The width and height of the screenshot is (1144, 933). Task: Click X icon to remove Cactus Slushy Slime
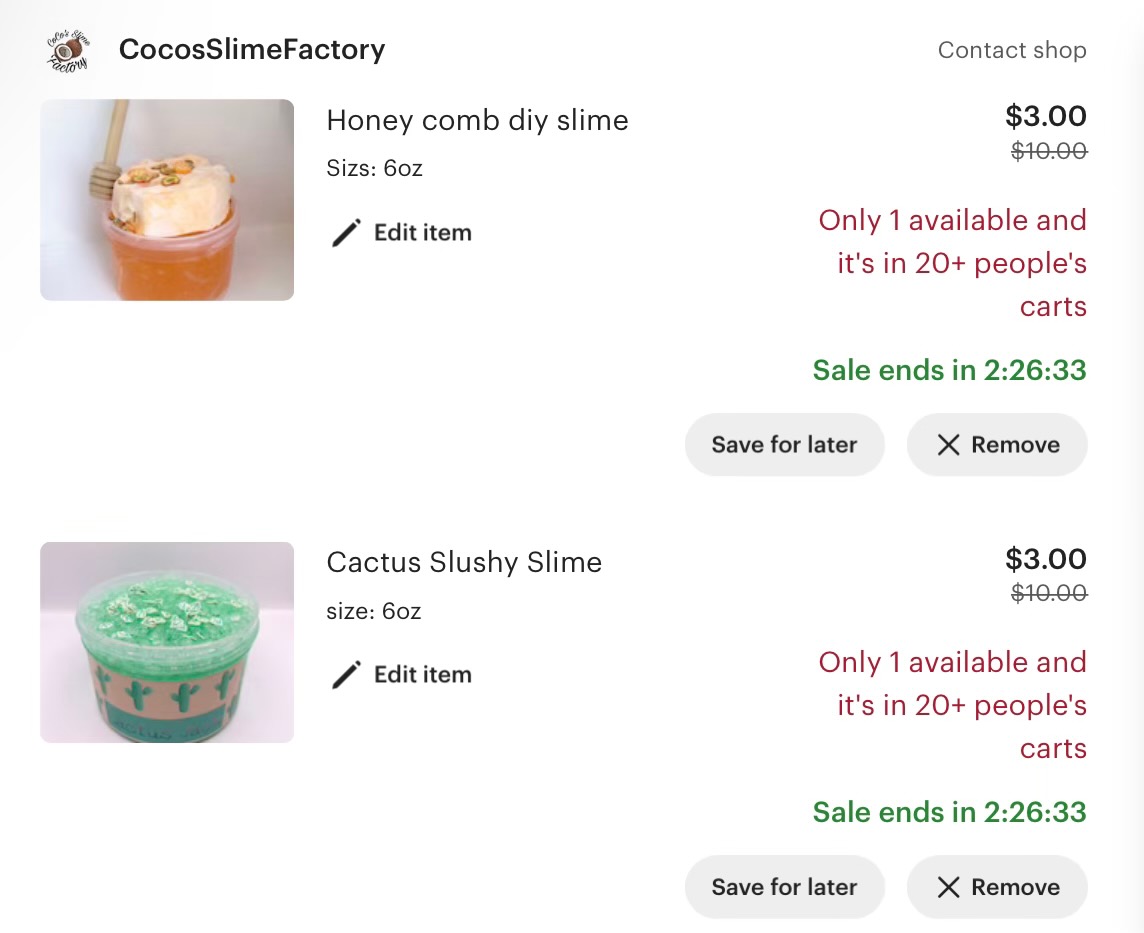pyautogui.click(x=948, y=887)
